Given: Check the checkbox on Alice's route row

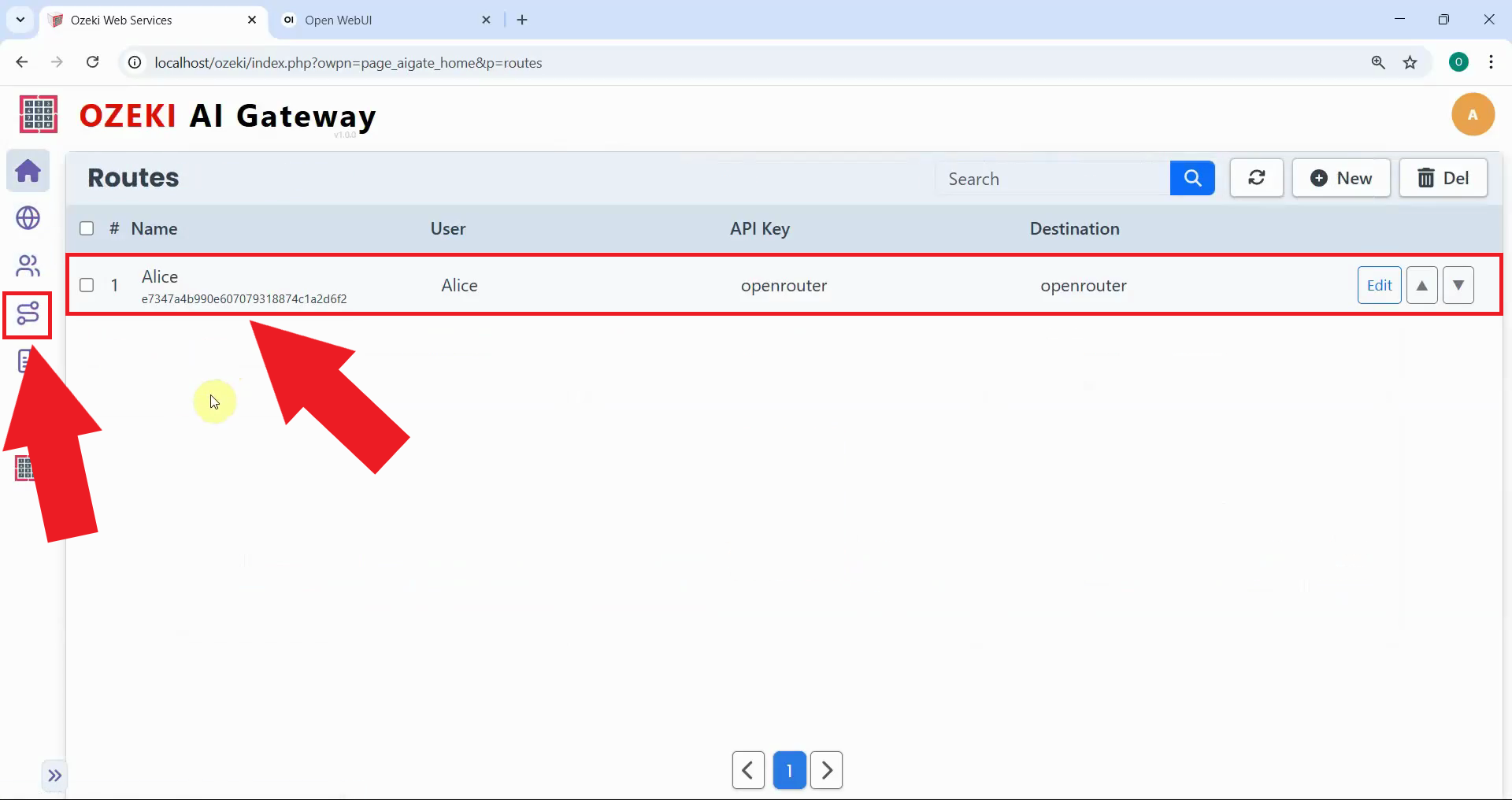Looking at the screenshot, I should coord(86,285).
